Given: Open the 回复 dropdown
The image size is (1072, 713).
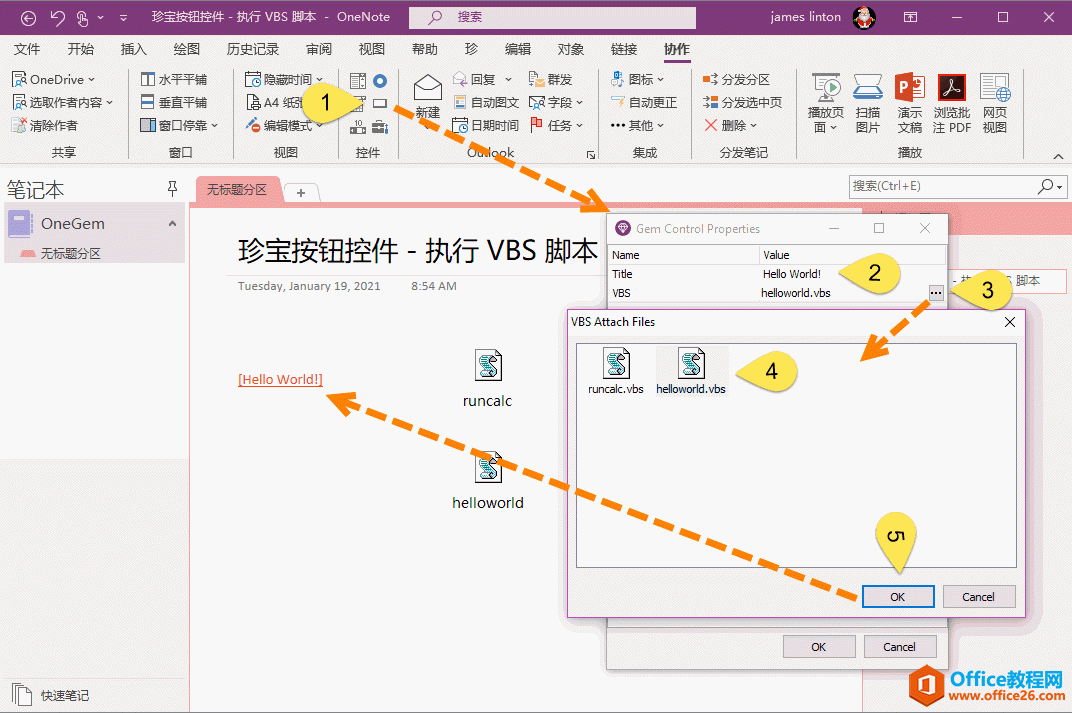Looking at the screenshot, I should [508, 80].
